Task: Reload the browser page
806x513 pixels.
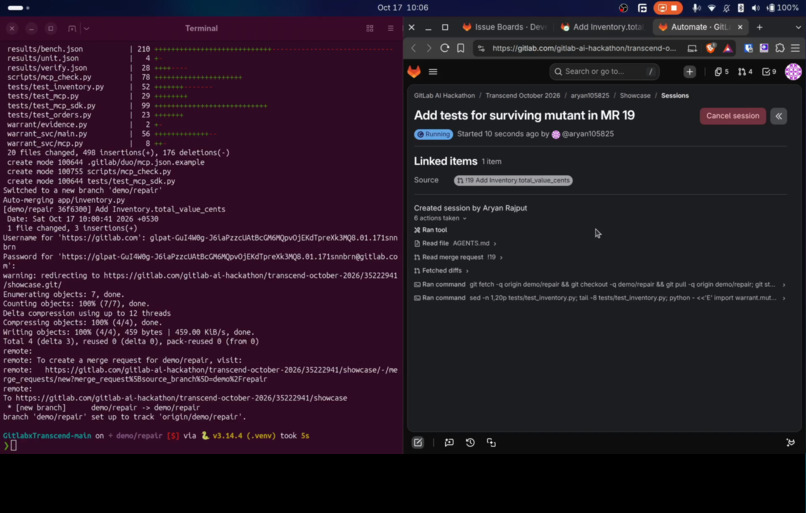Action: point(445,48)
